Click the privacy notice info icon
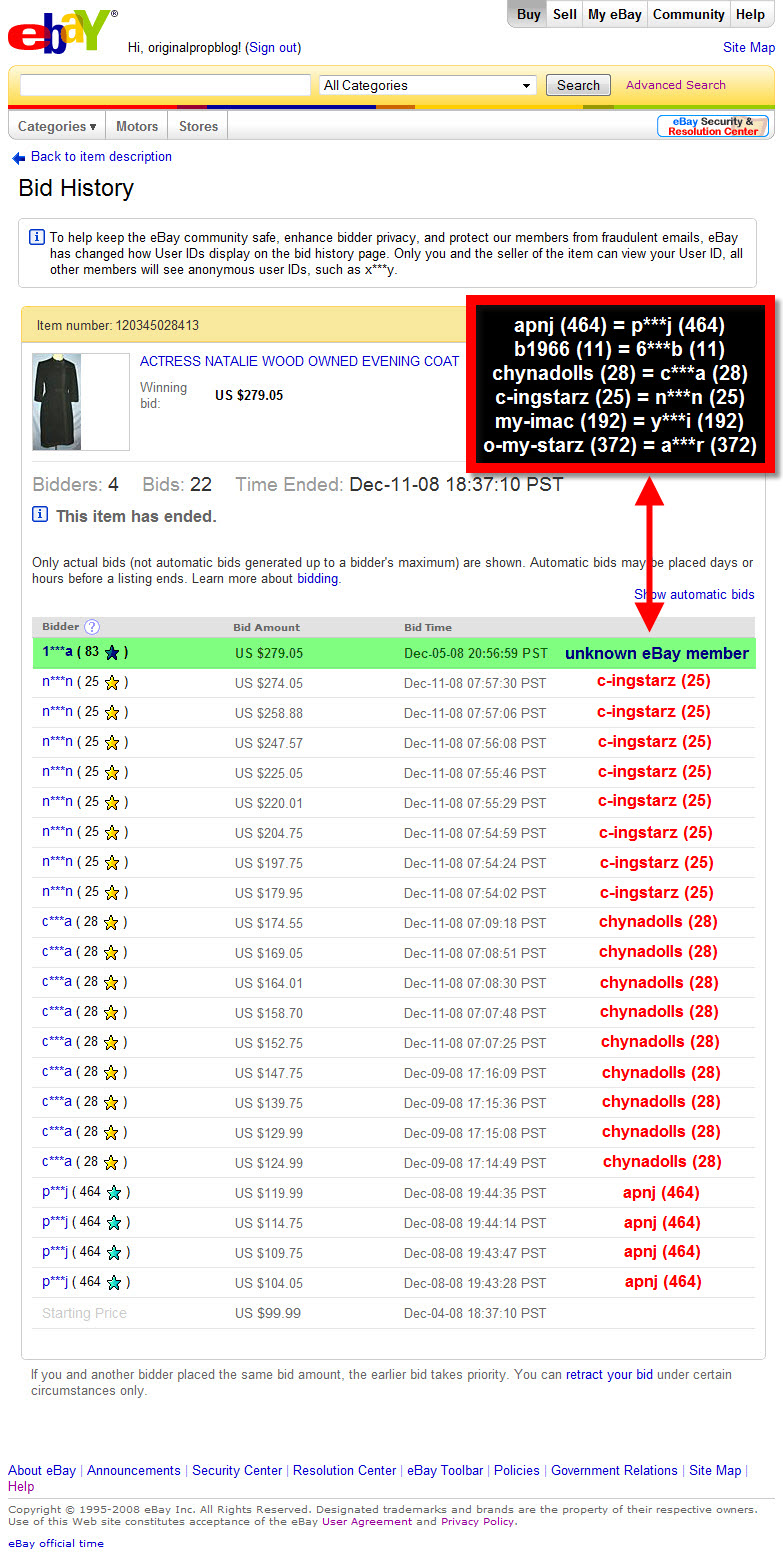The width and height of the screenshot is (783, 1558). tap(37, 237)
